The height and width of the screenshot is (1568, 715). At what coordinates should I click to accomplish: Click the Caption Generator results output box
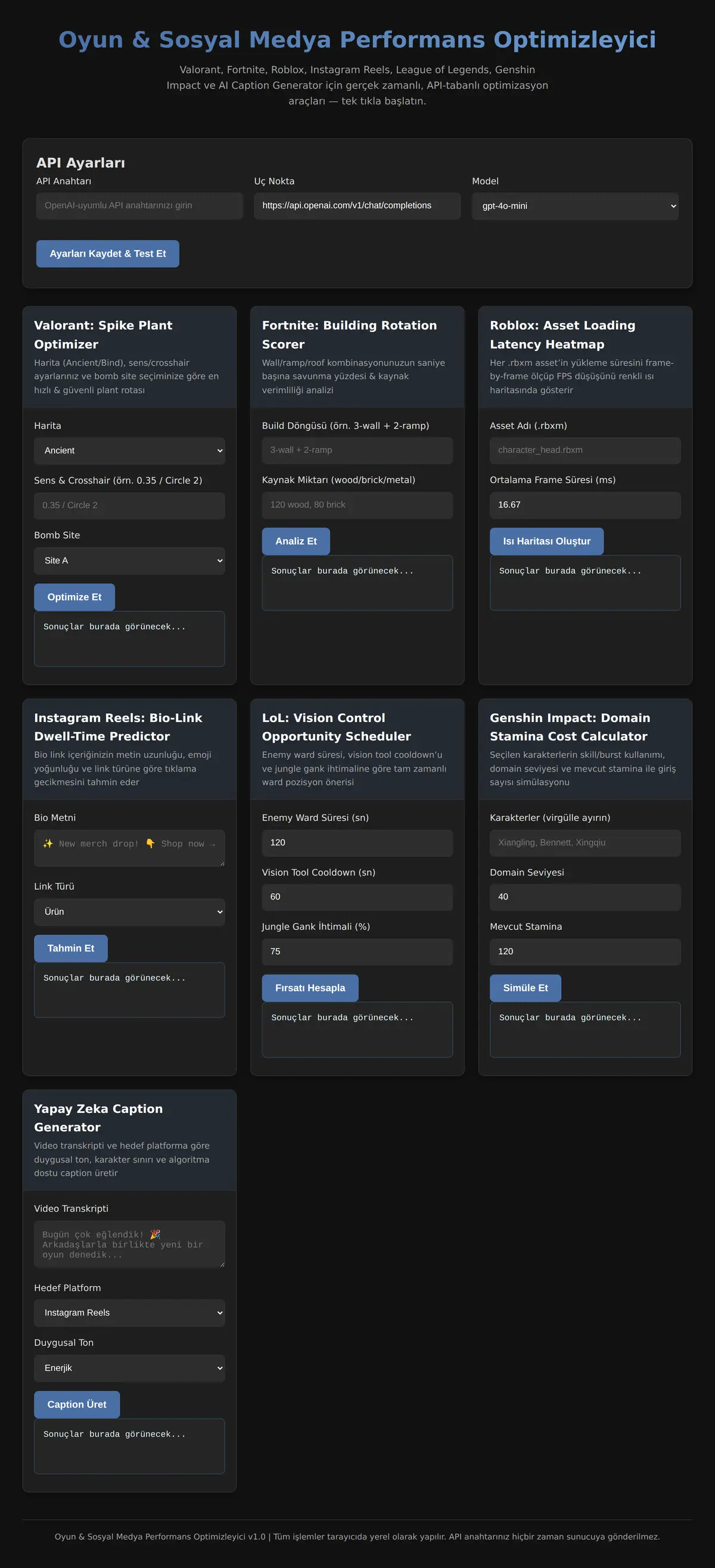click(129, 1446)
